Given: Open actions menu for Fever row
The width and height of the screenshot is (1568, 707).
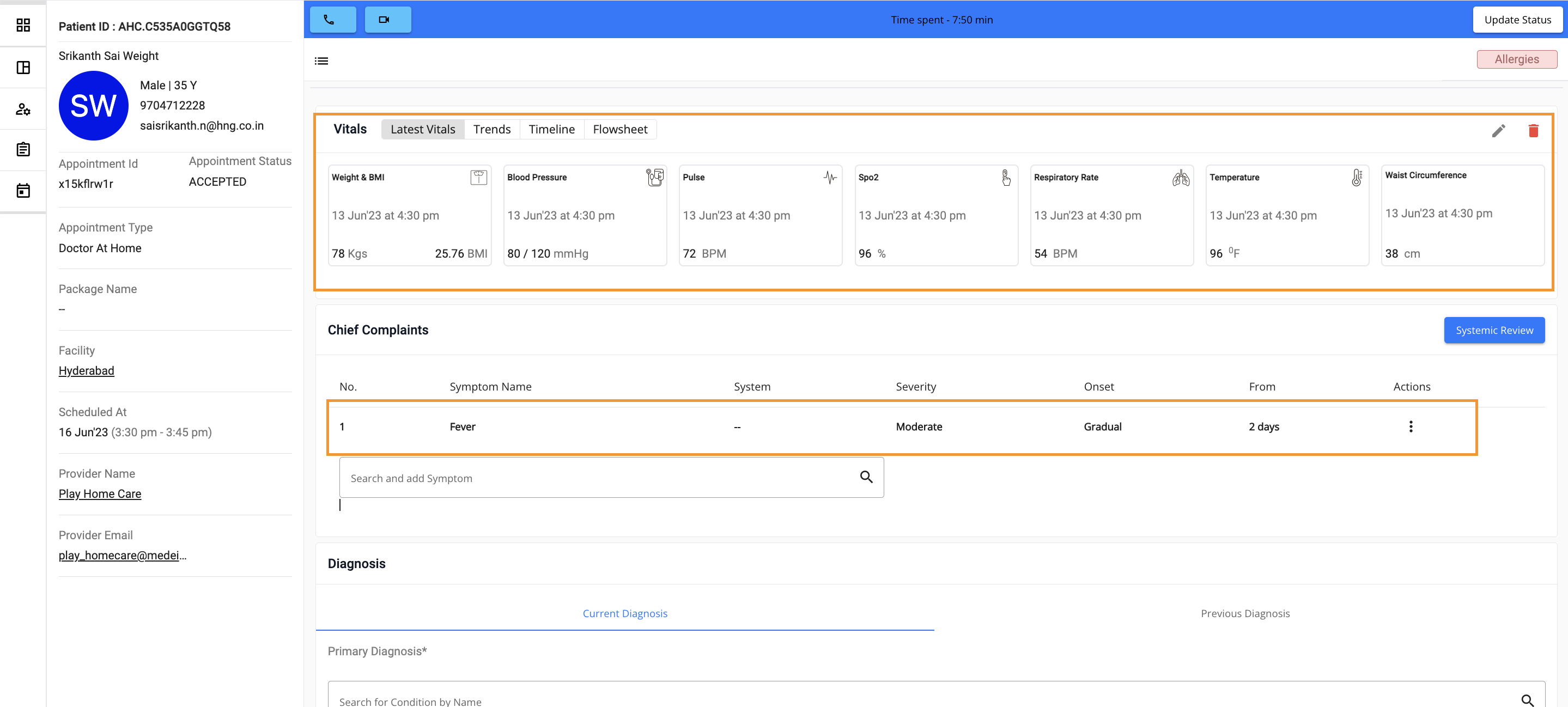Looking at the screenshot, I should (1411, 426).
